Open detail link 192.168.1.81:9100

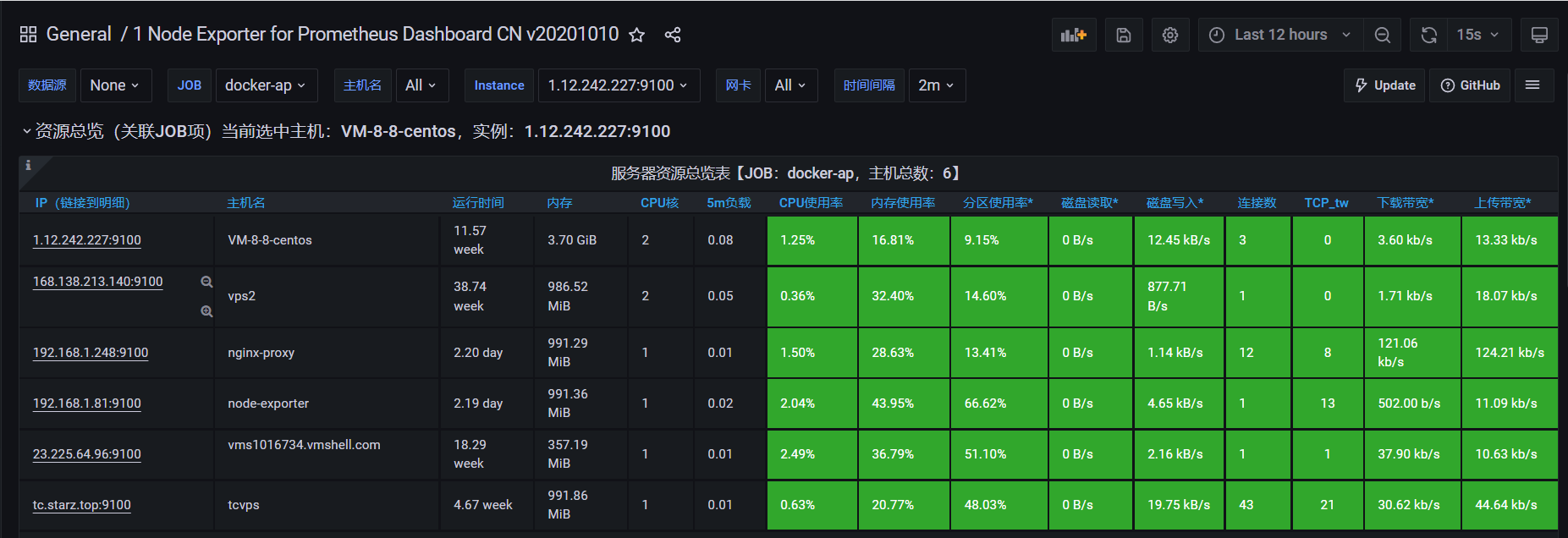coord(87,403)
